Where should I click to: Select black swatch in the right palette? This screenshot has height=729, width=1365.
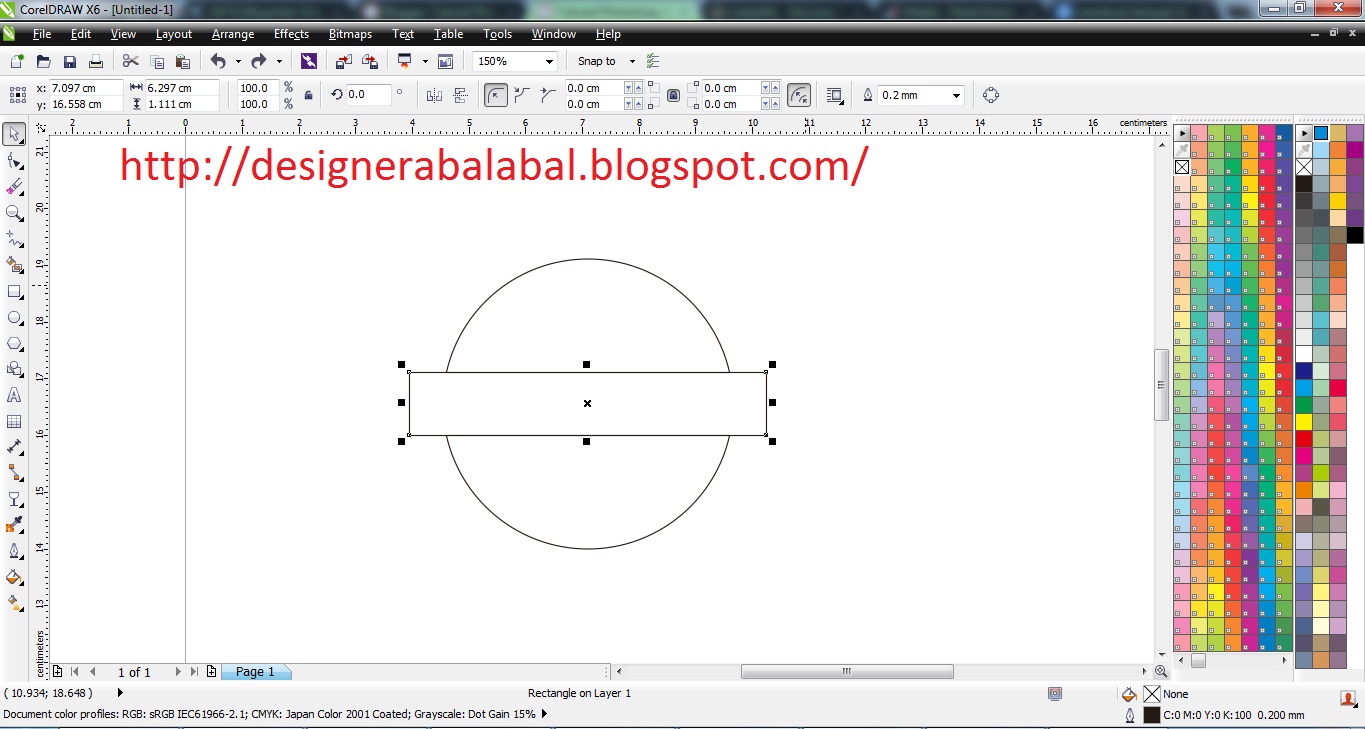point(1355,235)
